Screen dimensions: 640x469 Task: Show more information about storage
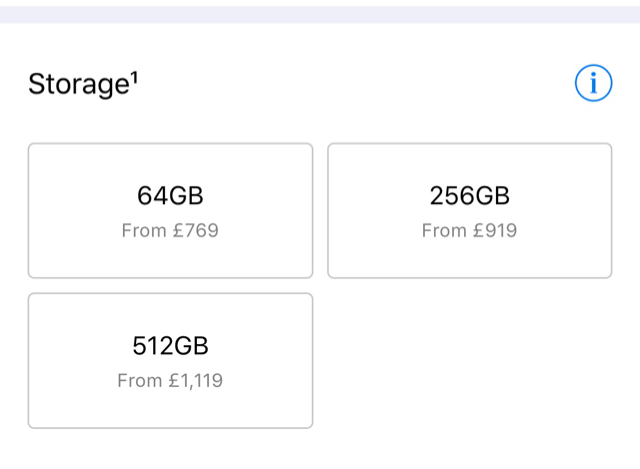pos(593,83)
